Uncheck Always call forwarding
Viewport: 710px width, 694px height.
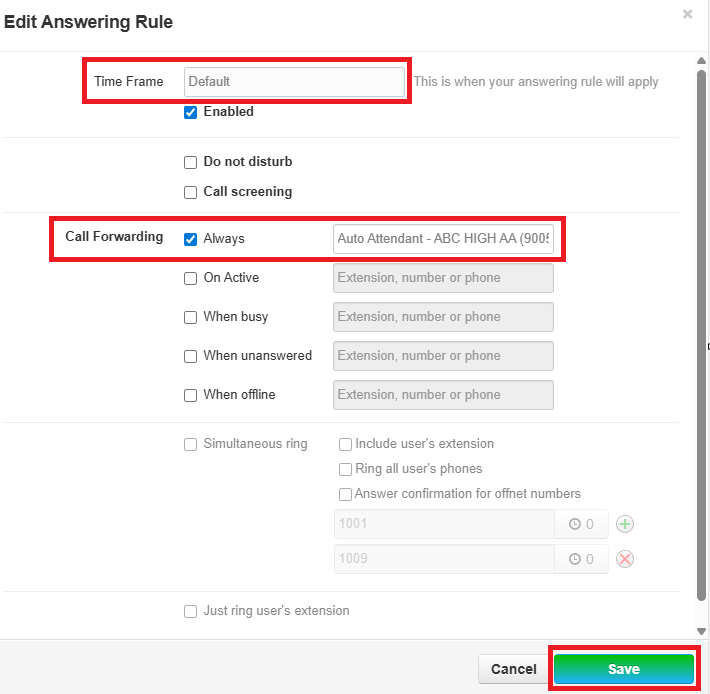pyautogui.click(x=191, y=239)
